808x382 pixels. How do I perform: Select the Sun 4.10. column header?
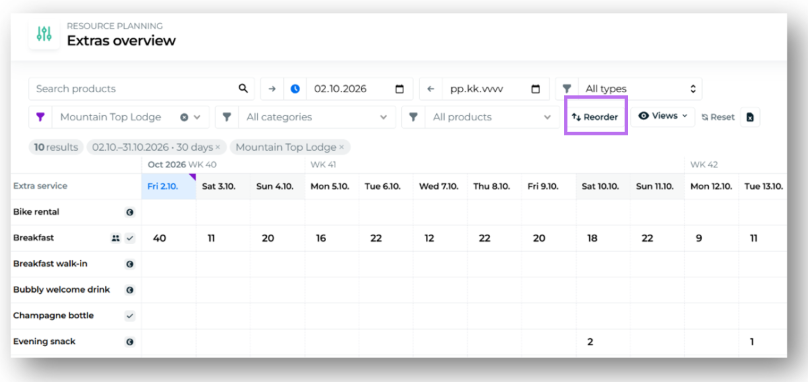point(277,186)
